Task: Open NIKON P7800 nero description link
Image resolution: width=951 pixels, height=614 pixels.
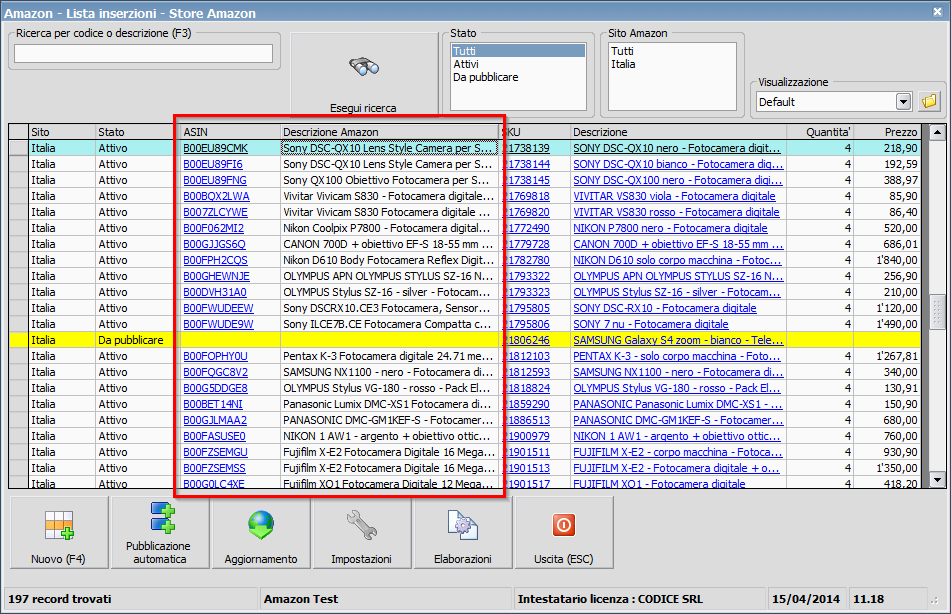Action: tap(670, 228)
